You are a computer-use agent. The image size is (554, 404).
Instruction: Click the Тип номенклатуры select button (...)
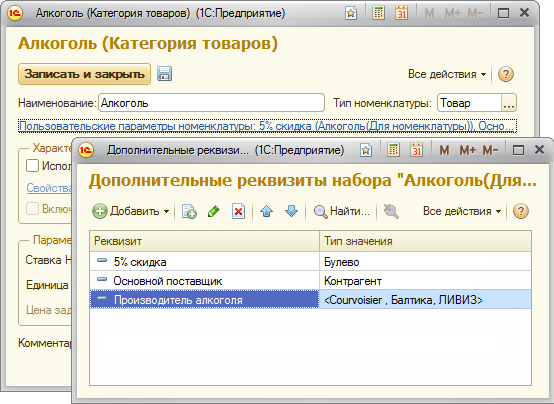(x=509, y=103)
